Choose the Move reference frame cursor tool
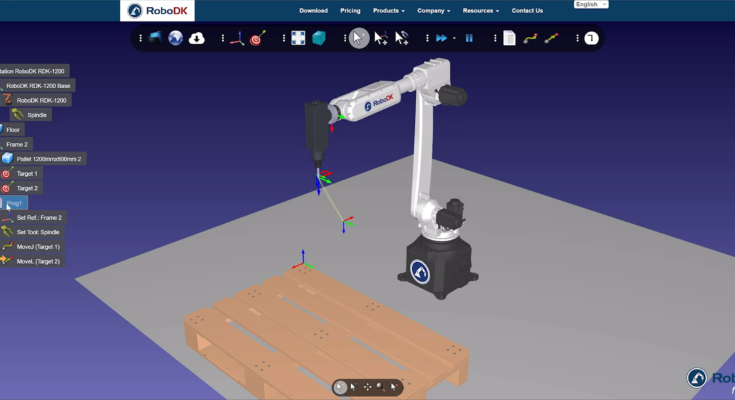Screen dimensions: 735x400 381,38
